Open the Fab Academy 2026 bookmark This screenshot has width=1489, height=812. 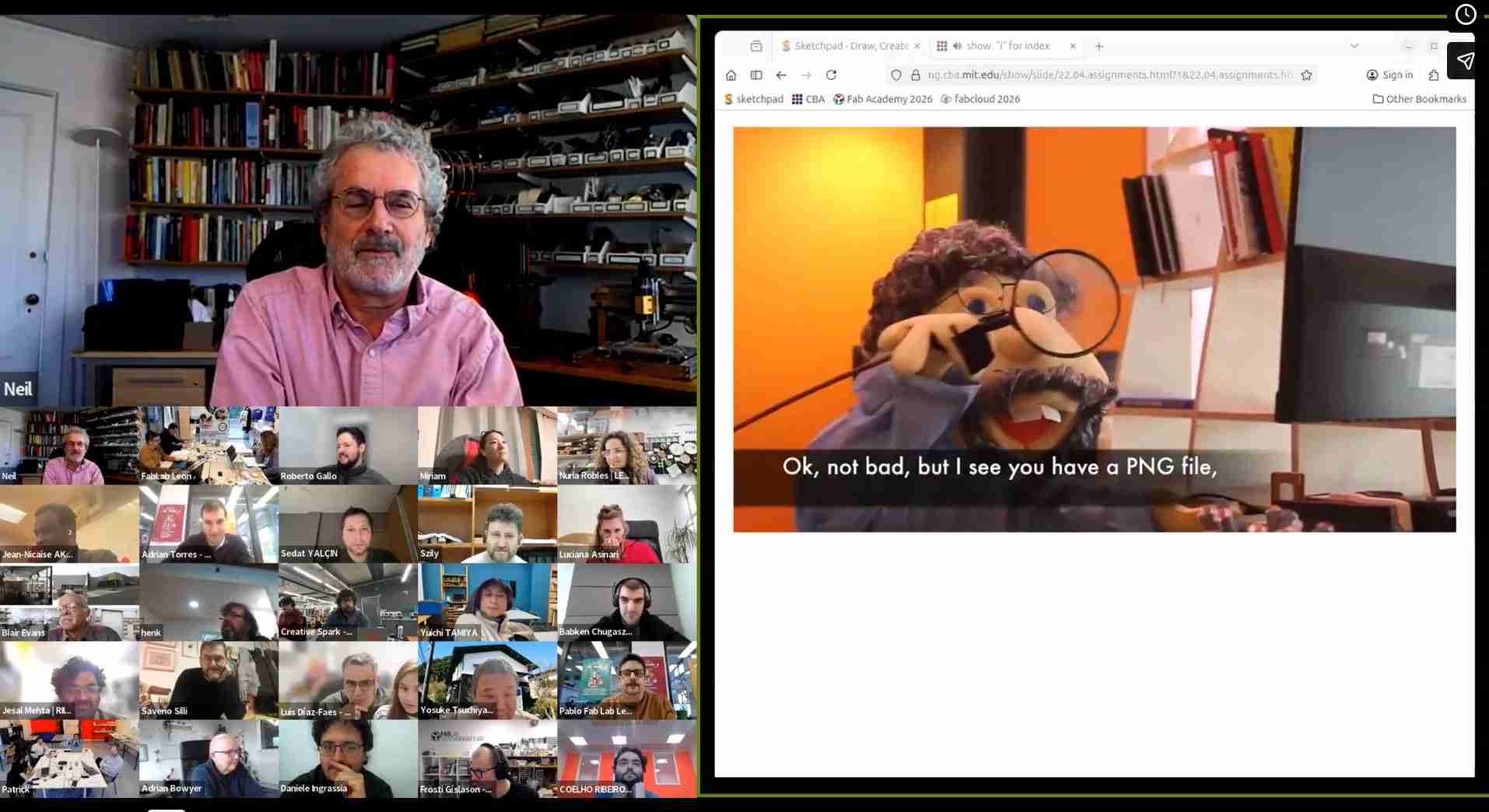click(882, 99)
